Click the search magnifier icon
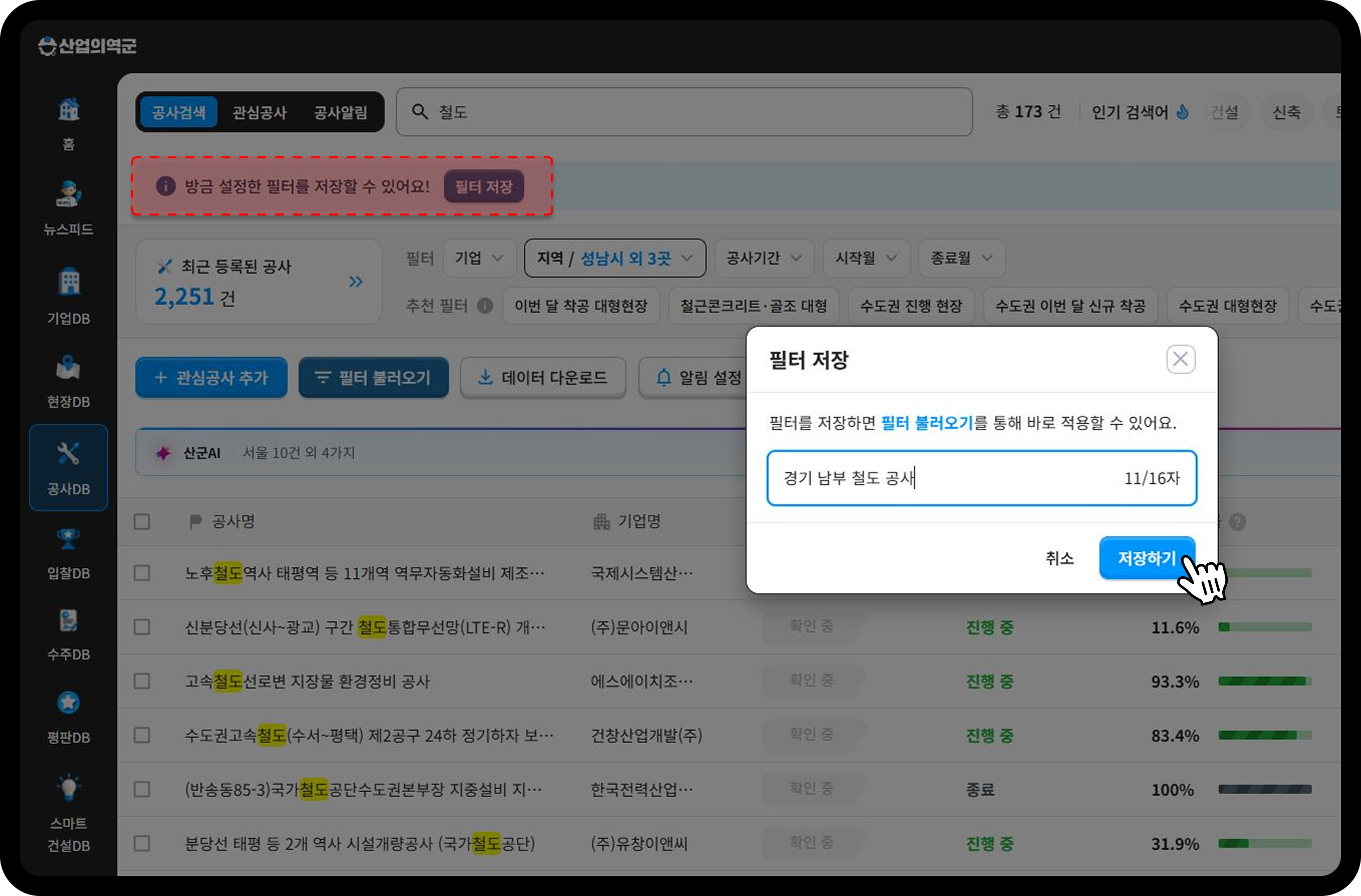Image resolution: width=1361 pixels, height=896 pixels. click(x=420, y=112)
